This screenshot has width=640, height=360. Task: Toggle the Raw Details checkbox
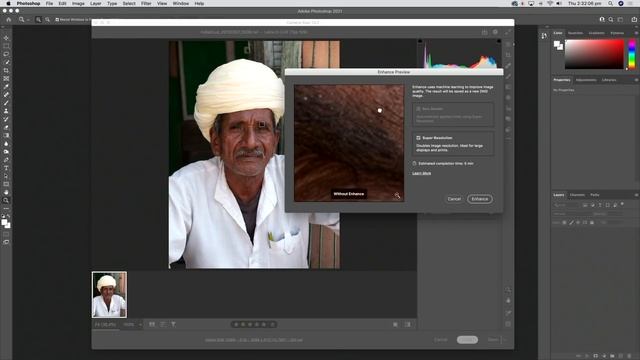tap(418, 109)
